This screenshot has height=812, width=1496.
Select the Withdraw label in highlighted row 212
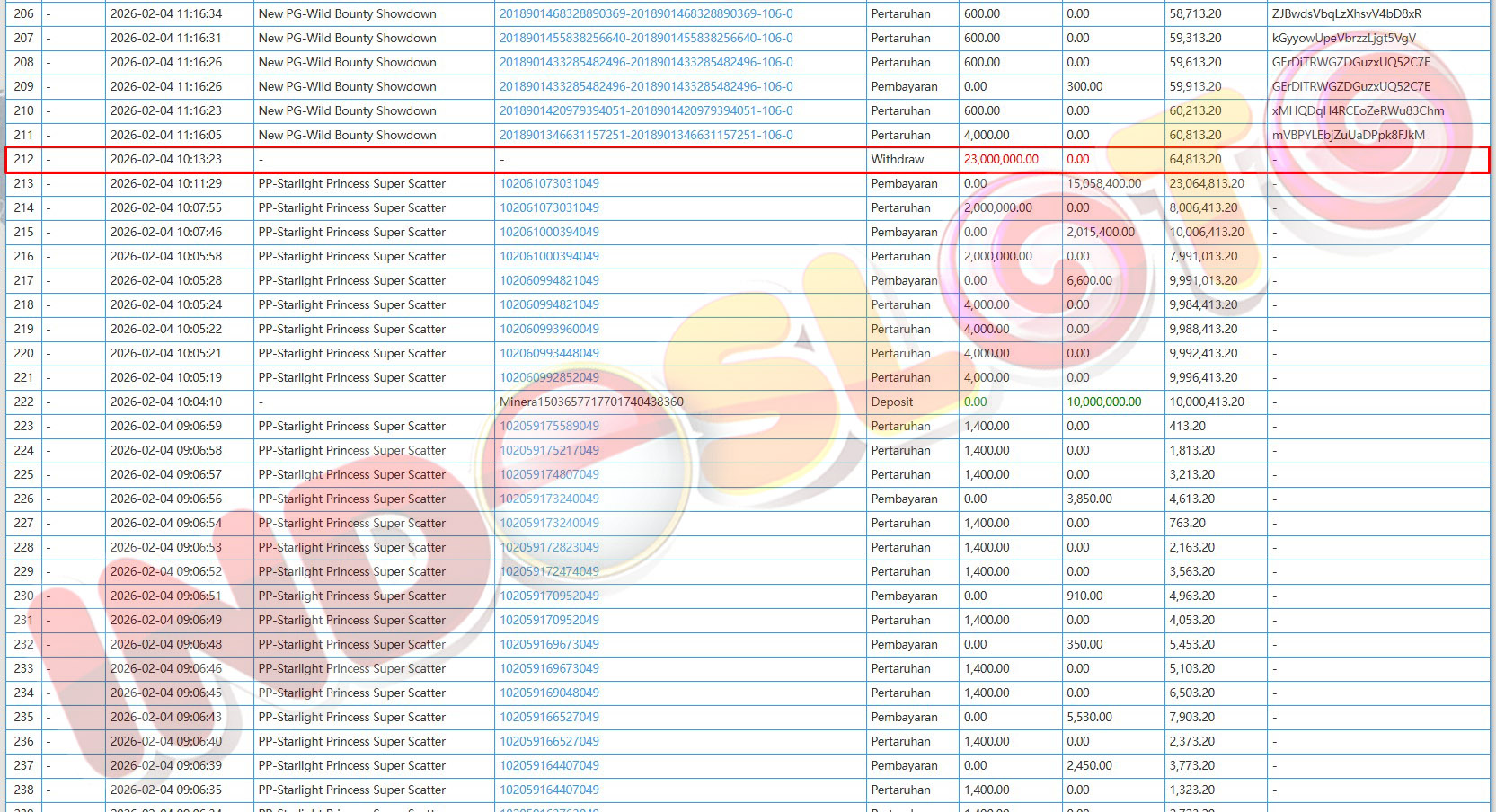(x=897, y=160)
